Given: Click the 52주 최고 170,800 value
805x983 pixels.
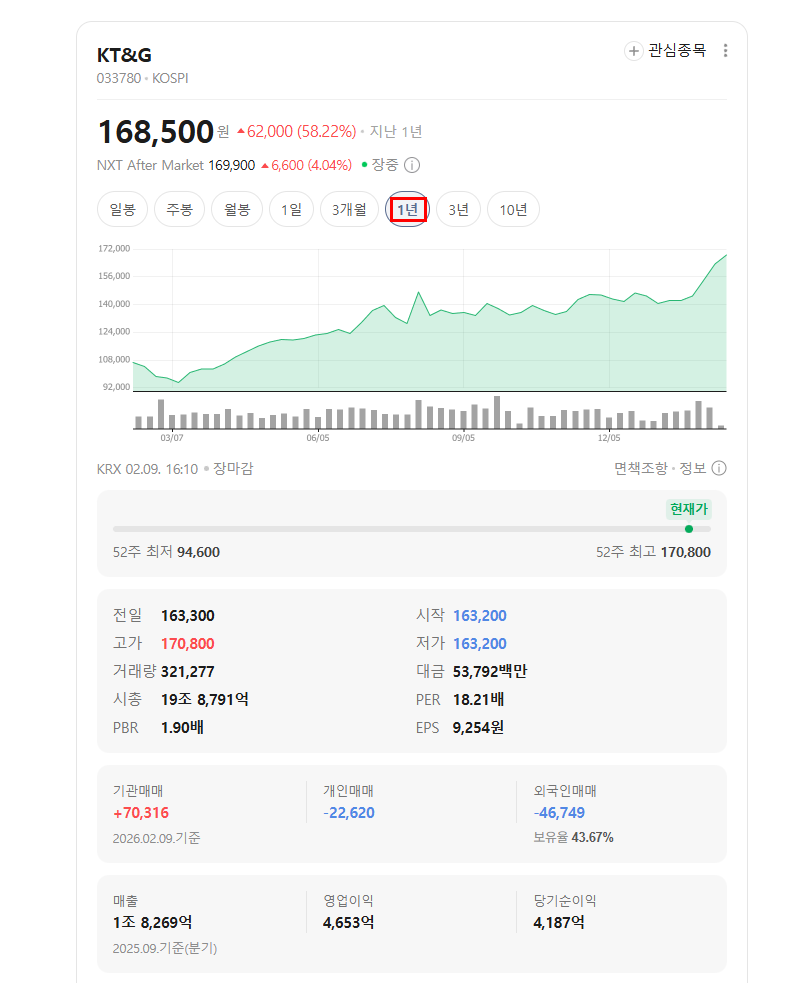Looking at the screenshot, I should [x=685, y=552].
